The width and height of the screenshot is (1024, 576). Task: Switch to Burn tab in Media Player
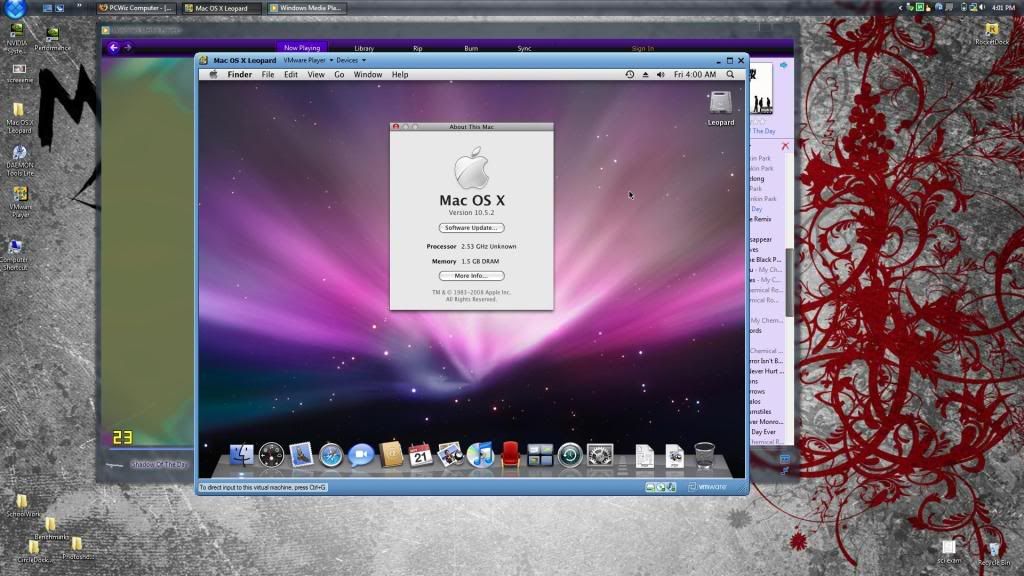(x=471, y=48)
